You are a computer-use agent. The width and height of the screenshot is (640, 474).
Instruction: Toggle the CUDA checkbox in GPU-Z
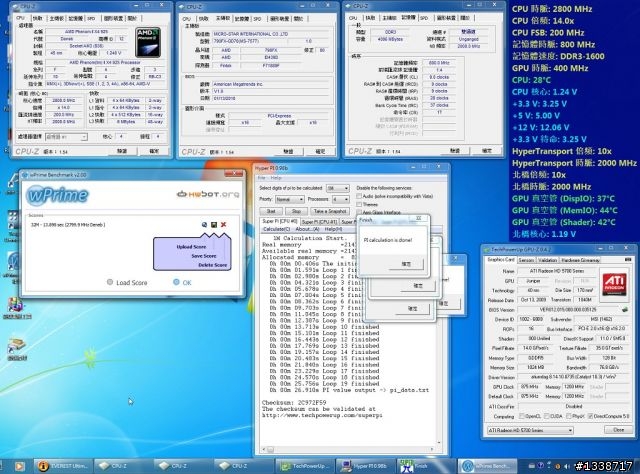pyautogui.click(x=547, y=416)
